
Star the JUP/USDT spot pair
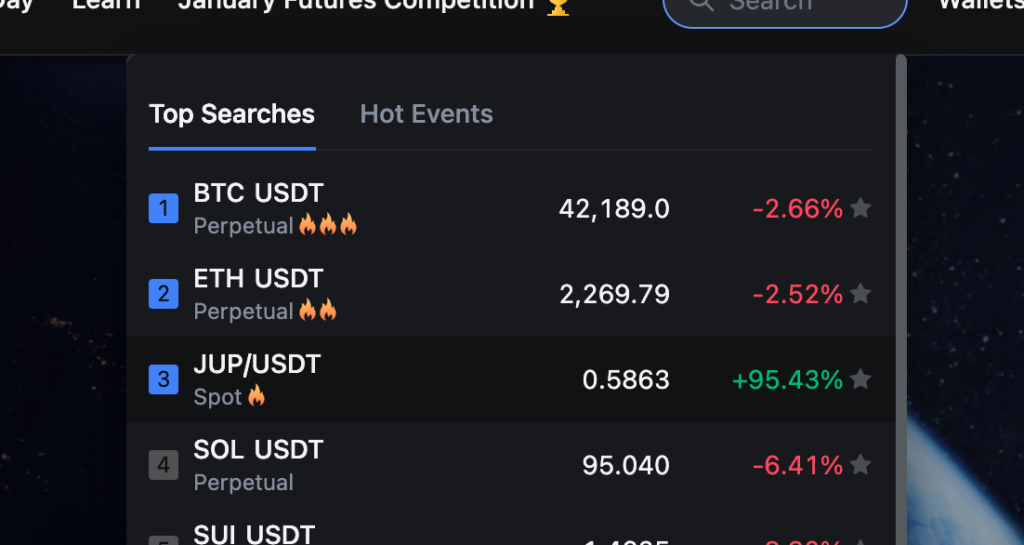point(861,379)
